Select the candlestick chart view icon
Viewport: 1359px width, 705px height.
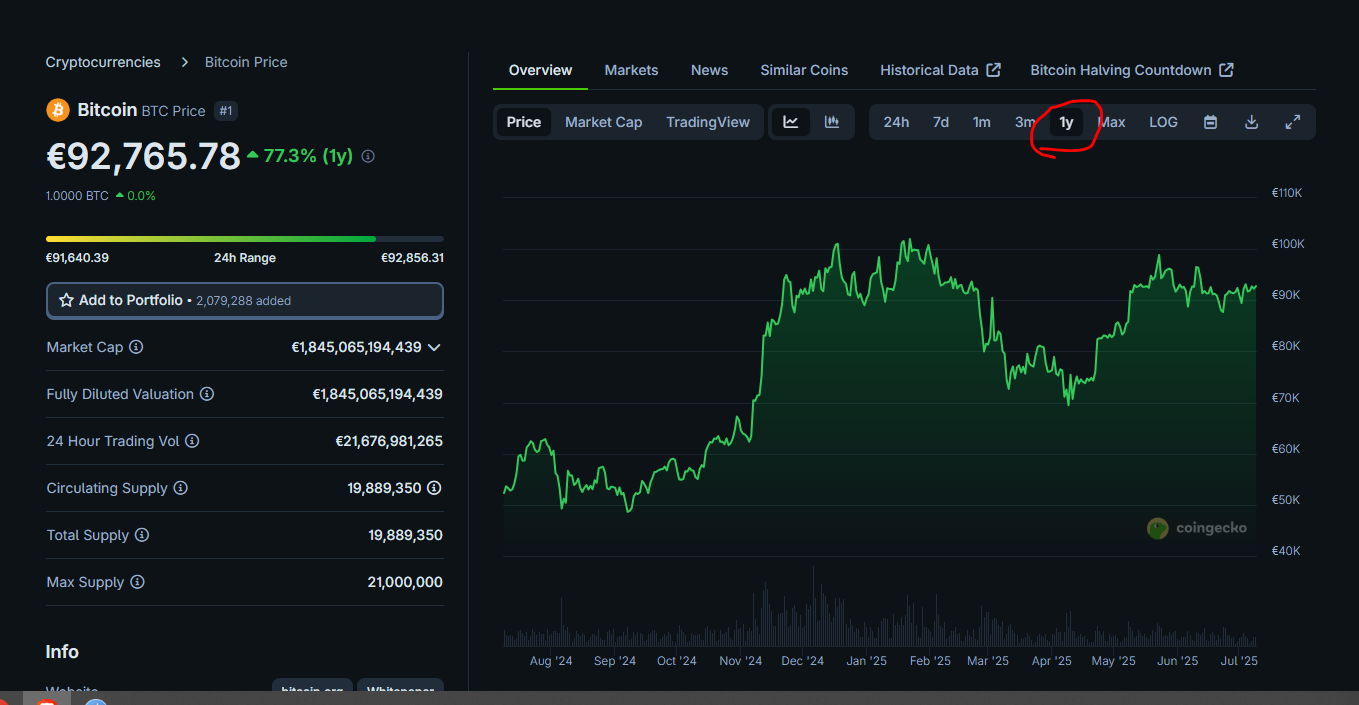point(832,122)
